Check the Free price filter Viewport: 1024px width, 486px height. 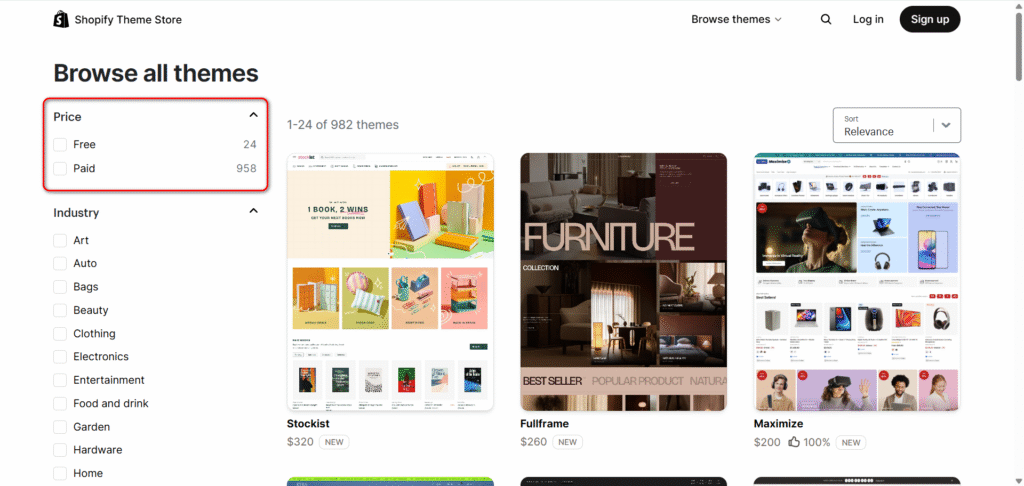[x=60, y=144]
